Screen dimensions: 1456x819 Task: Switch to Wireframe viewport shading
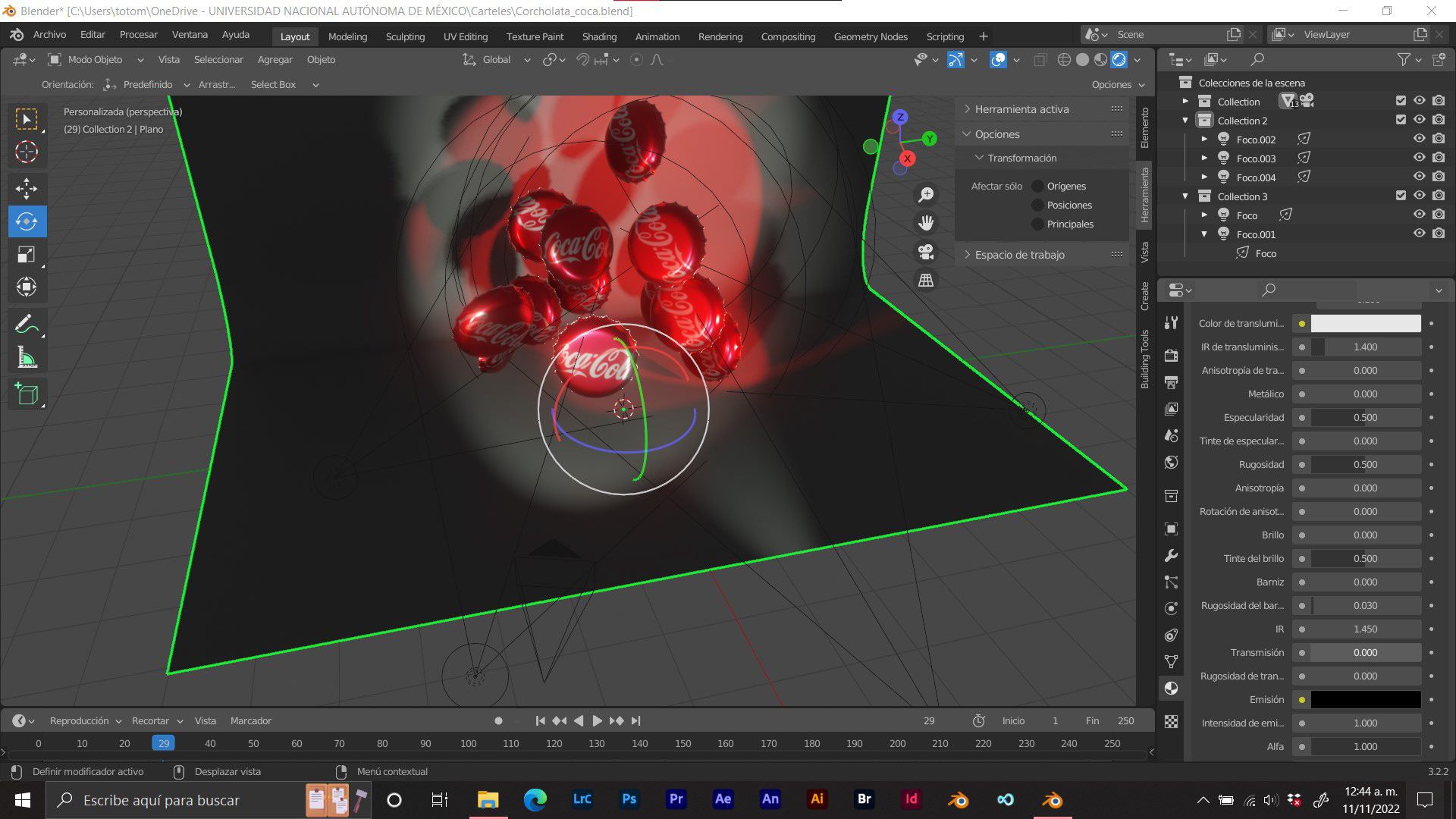pos(1064,59)
